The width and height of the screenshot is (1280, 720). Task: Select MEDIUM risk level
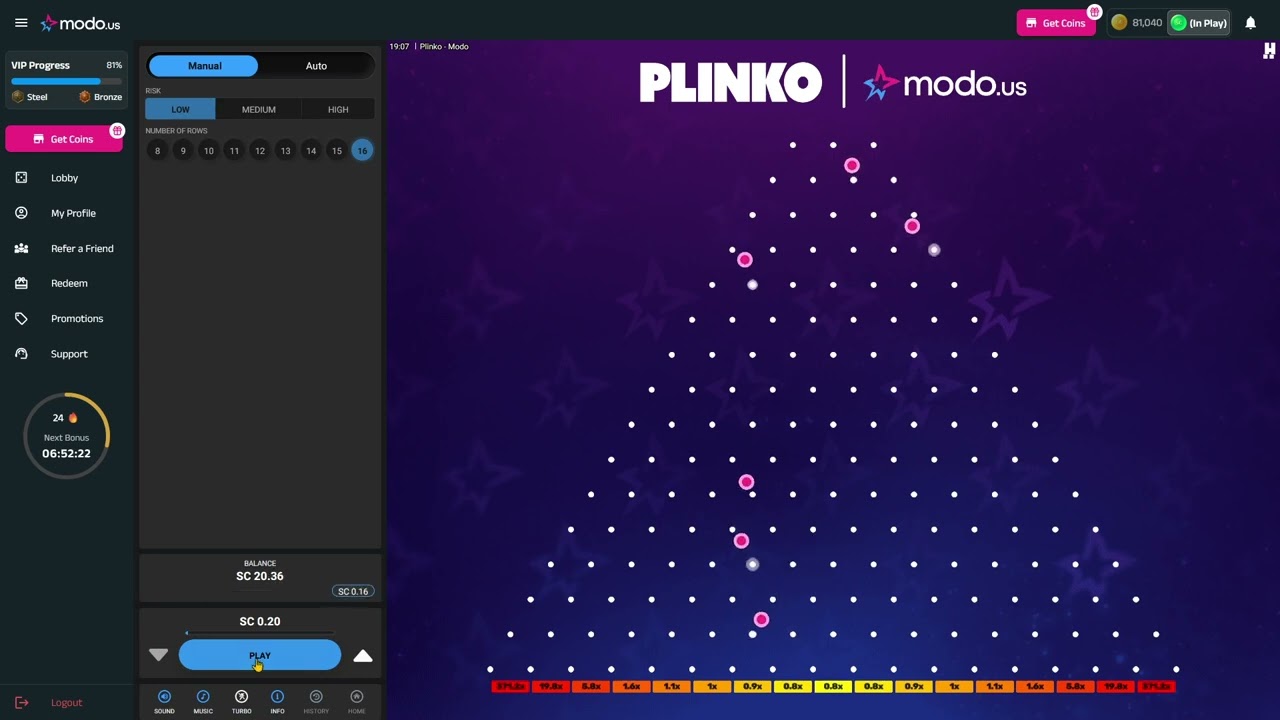(x=258, y=109)
